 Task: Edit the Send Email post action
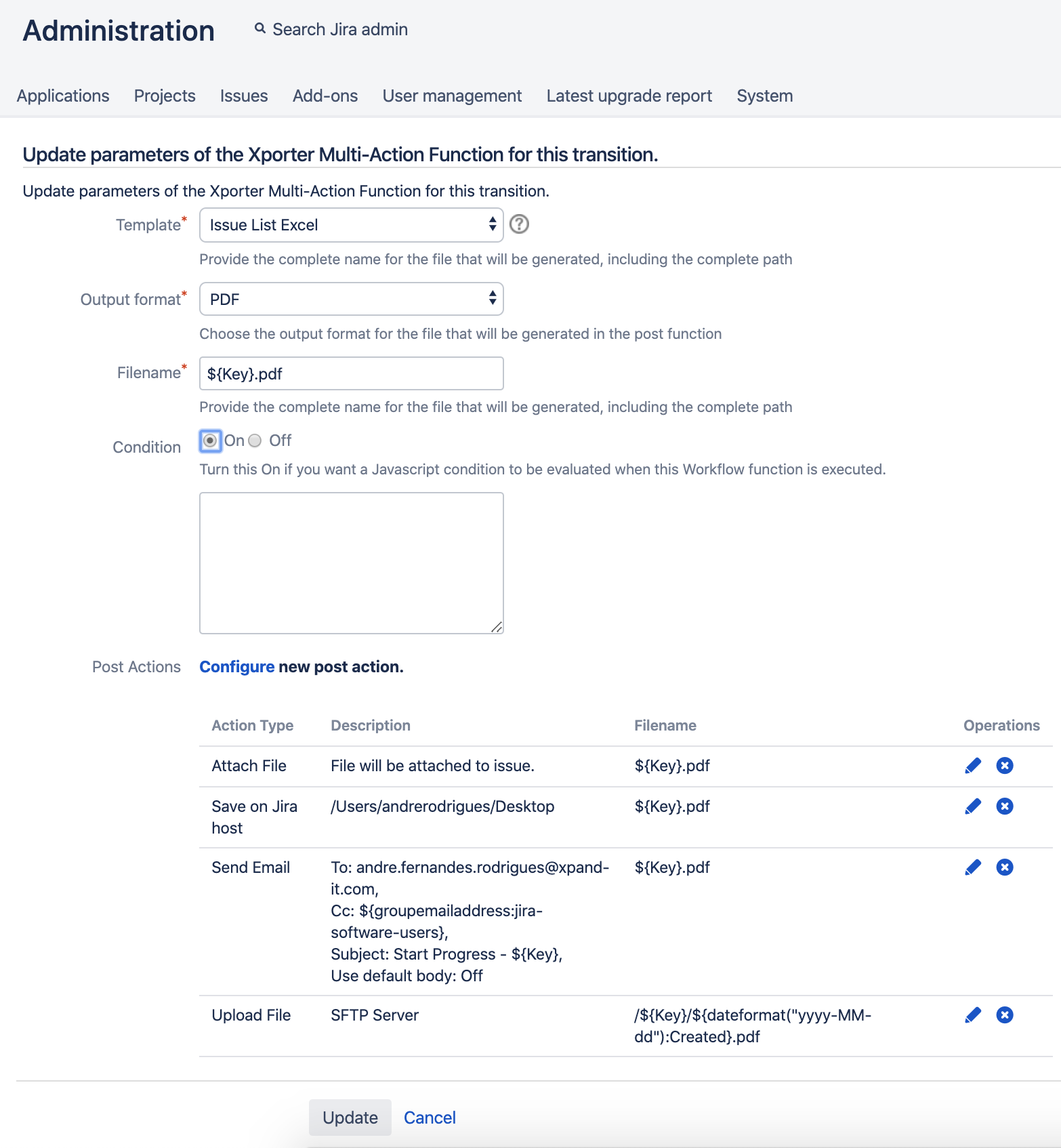point(973,867)
